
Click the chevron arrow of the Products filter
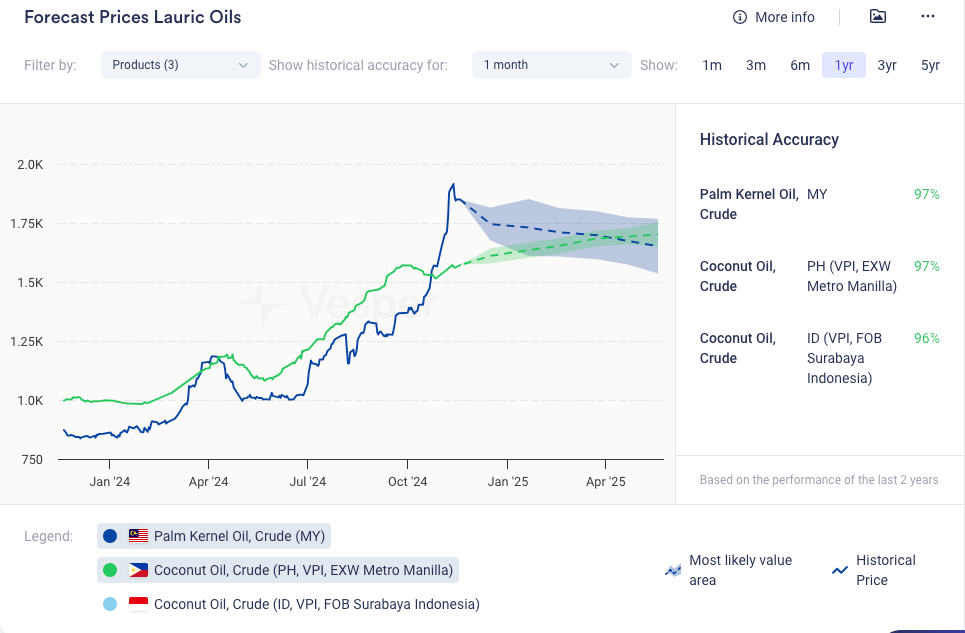243,65
